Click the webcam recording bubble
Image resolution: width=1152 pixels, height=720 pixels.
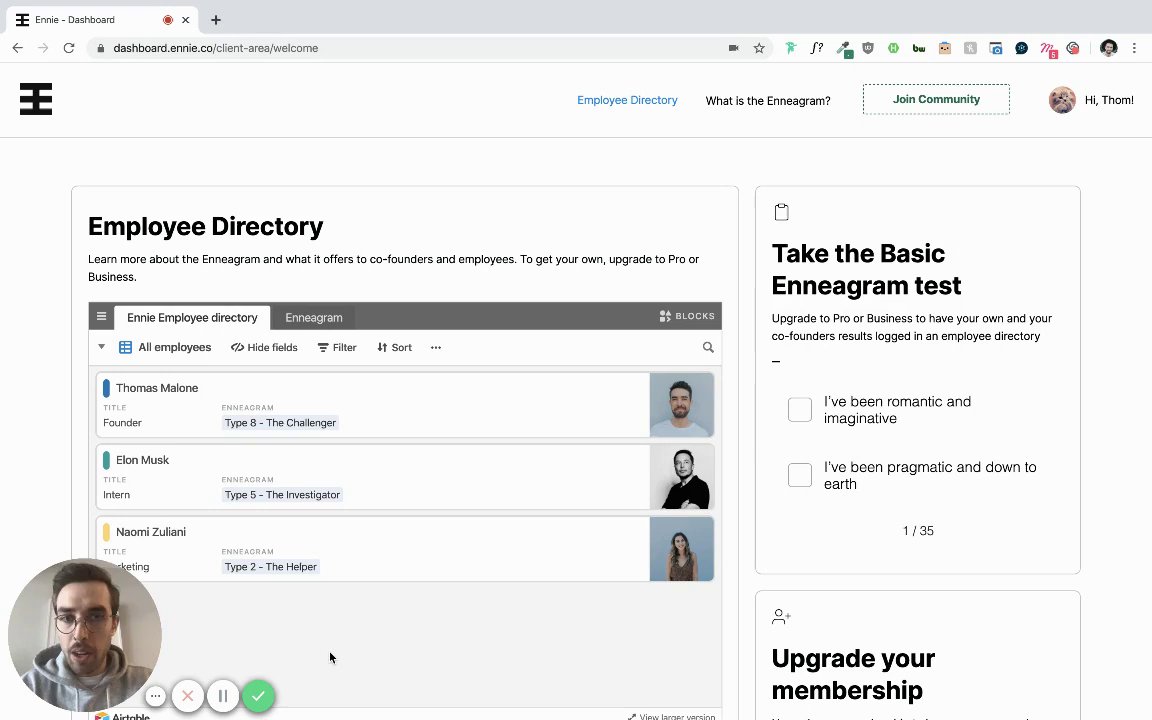[x=84, y=634]
